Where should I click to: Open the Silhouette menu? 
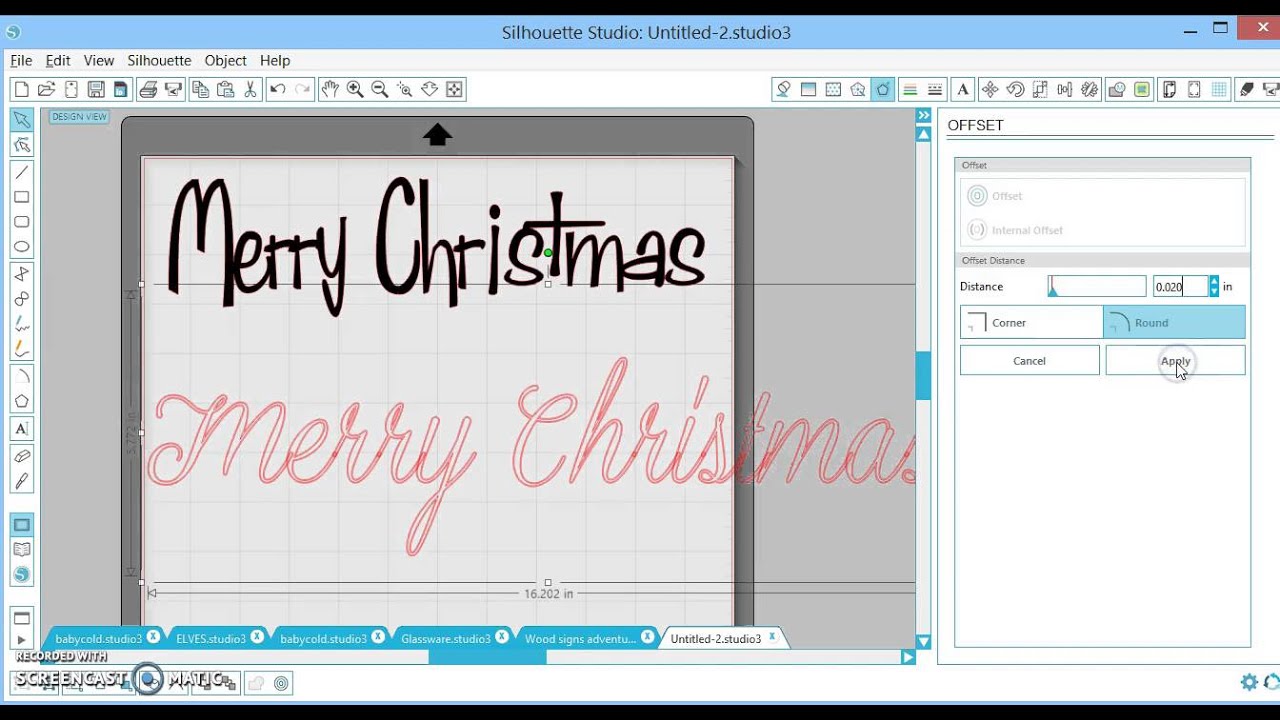click(159, 60)
